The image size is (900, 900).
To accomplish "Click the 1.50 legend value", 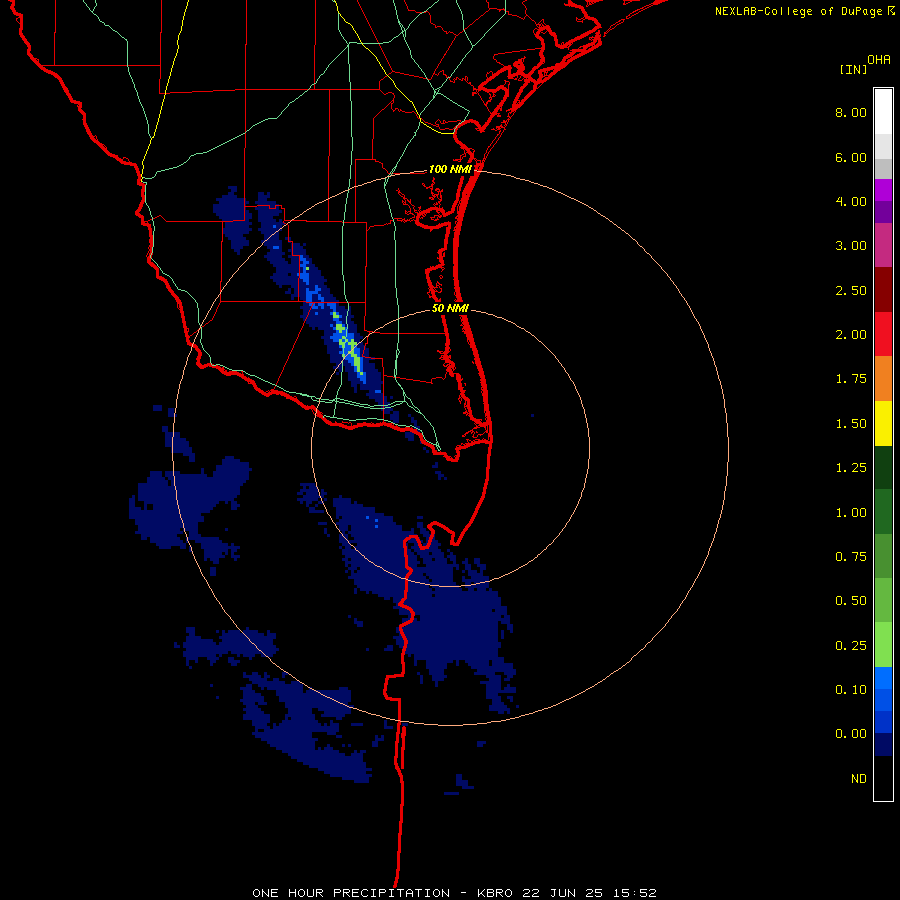I will coord(851,424).
